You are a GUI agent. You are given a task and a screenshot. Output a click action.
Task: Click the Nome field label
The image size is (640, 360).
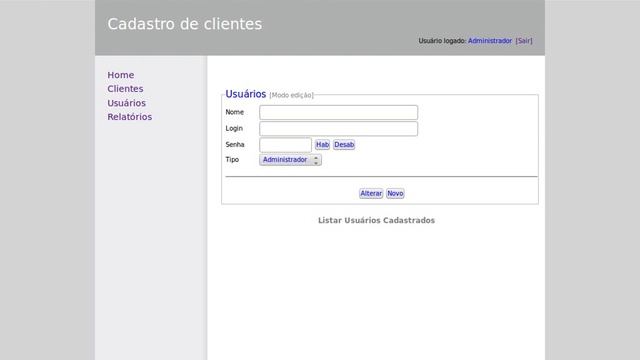click(x=234, y=112)
